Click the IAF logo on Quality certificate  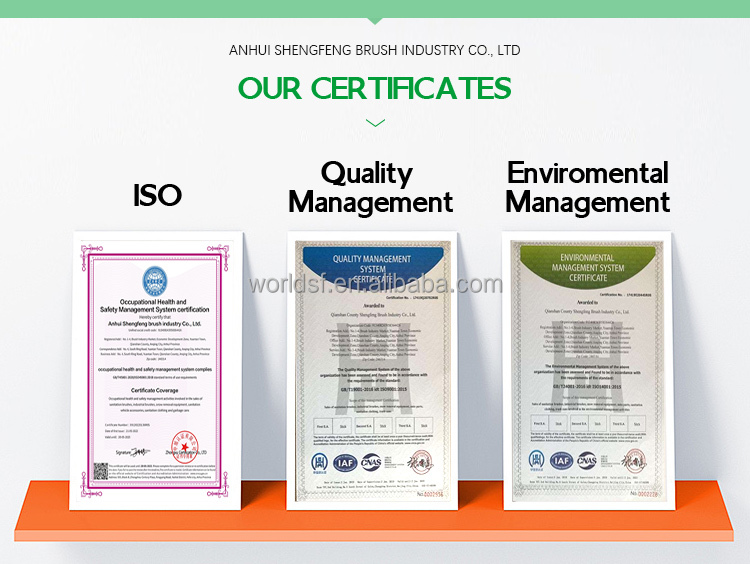coord(345,463)
